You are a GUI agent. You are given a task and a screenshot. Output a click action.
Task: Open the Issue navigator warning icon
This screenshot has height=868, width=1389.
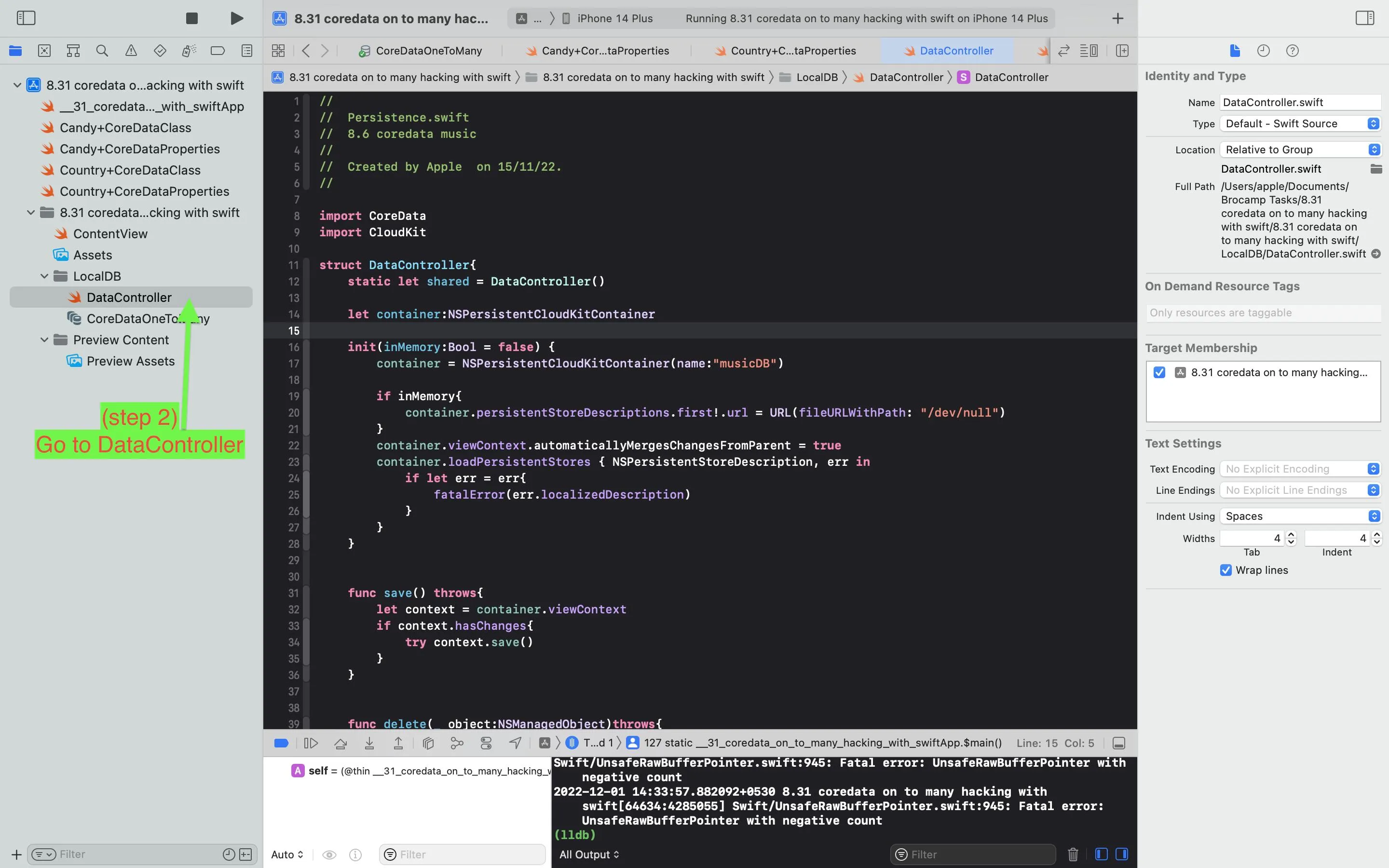click(131, 51)
